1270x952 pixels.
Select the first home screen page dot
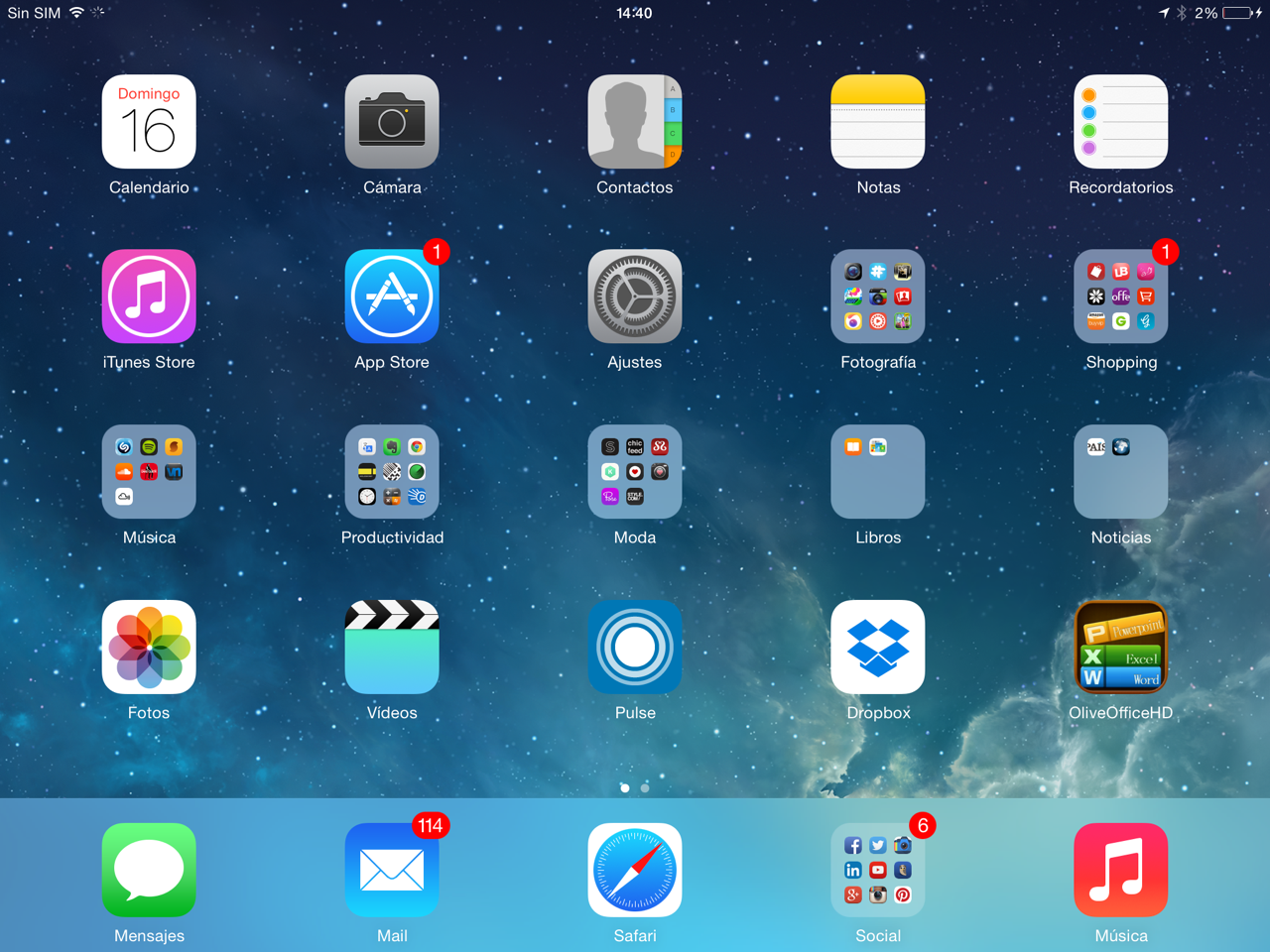[x=624, y=788]
